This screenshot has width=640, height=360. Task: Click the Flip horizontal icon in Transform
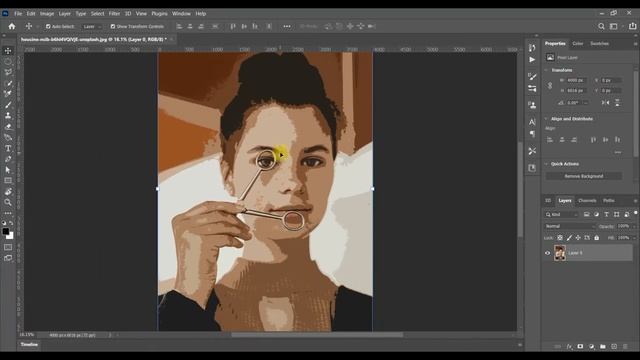(x=606, y=102)
